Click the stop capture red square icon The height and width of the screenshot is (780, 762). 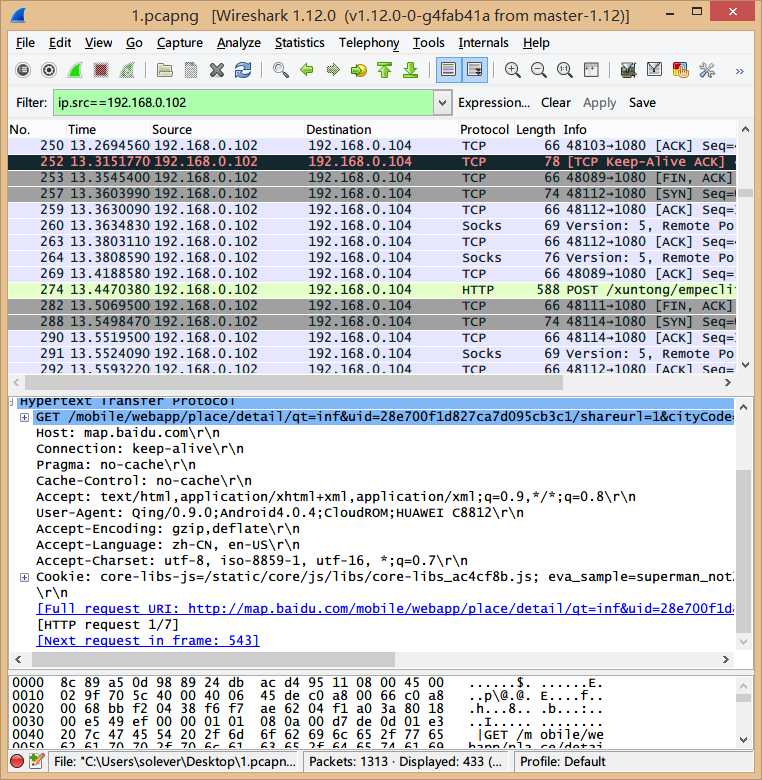point(101,70)
